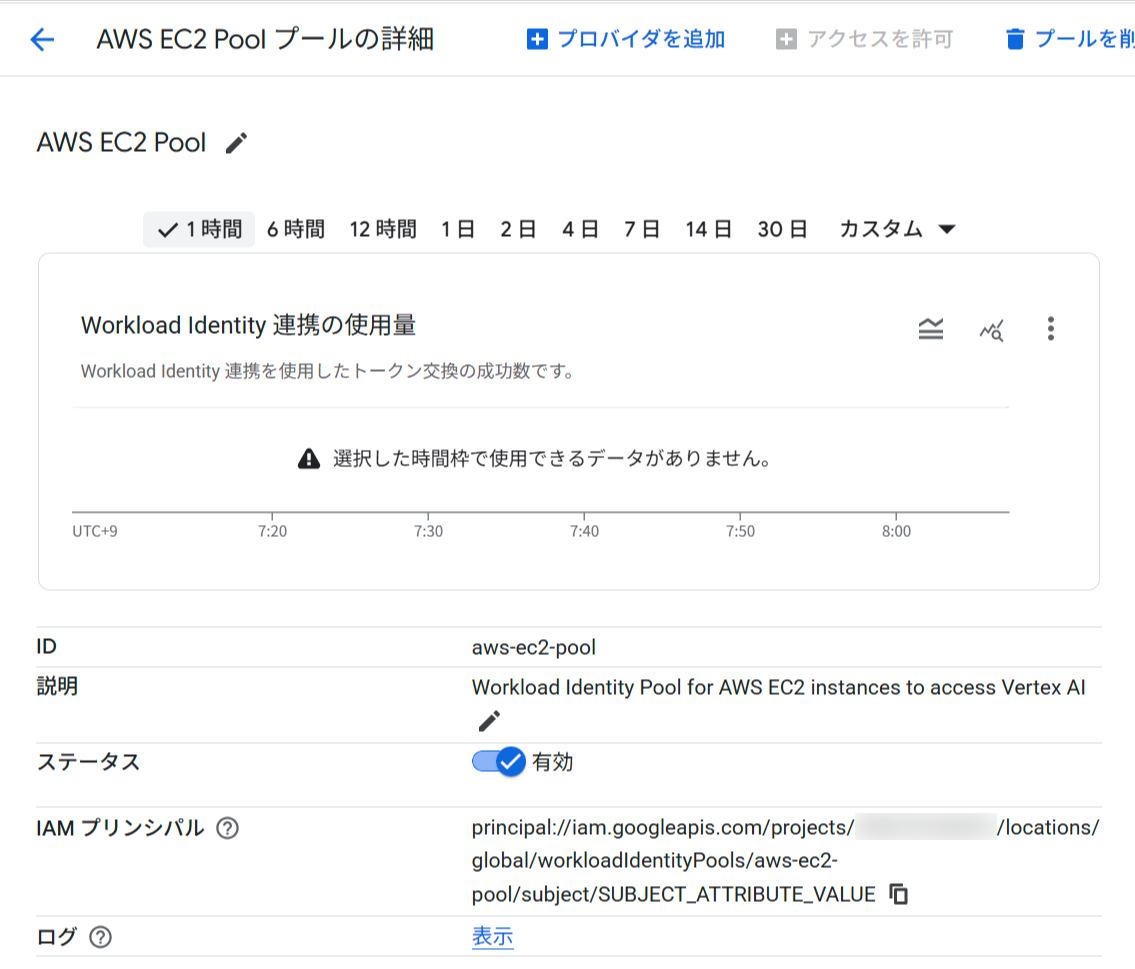
Task: Switch to the 6時間 time range
Action: point(296,229)
